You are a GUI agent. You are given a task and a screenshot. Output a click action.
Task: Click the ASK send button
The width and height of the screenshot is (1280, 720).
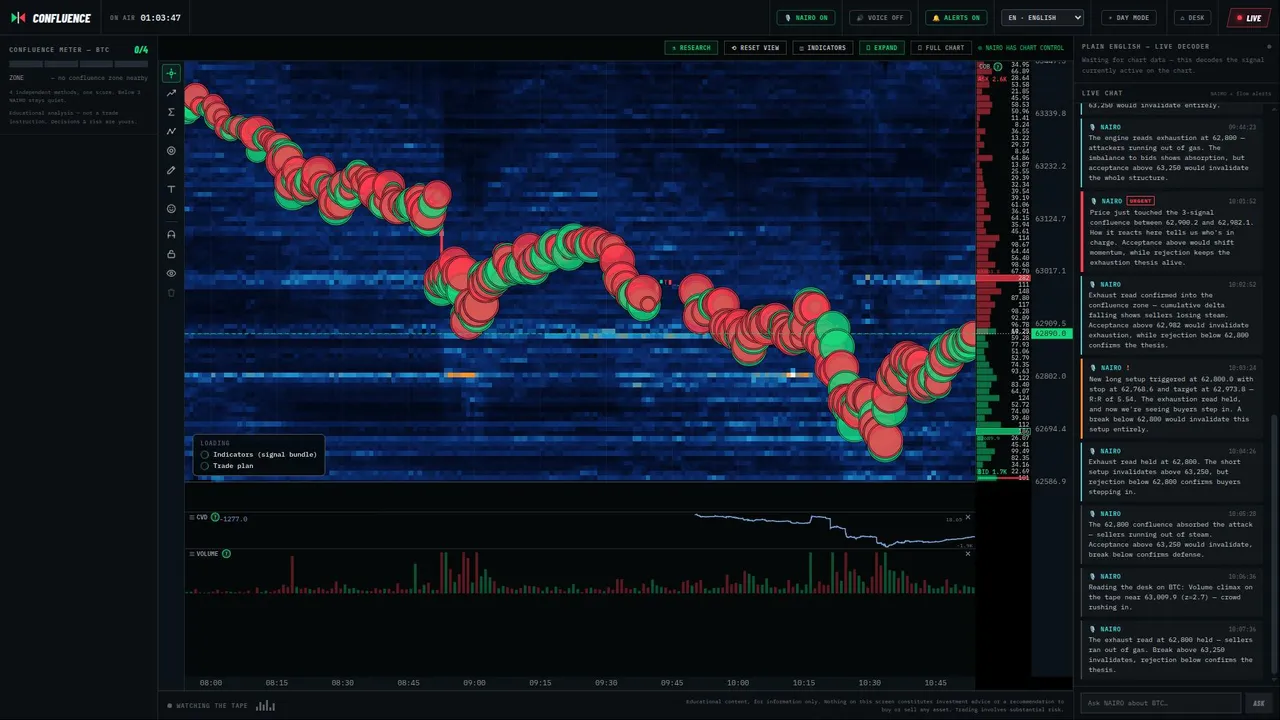tap(1258, 703)
